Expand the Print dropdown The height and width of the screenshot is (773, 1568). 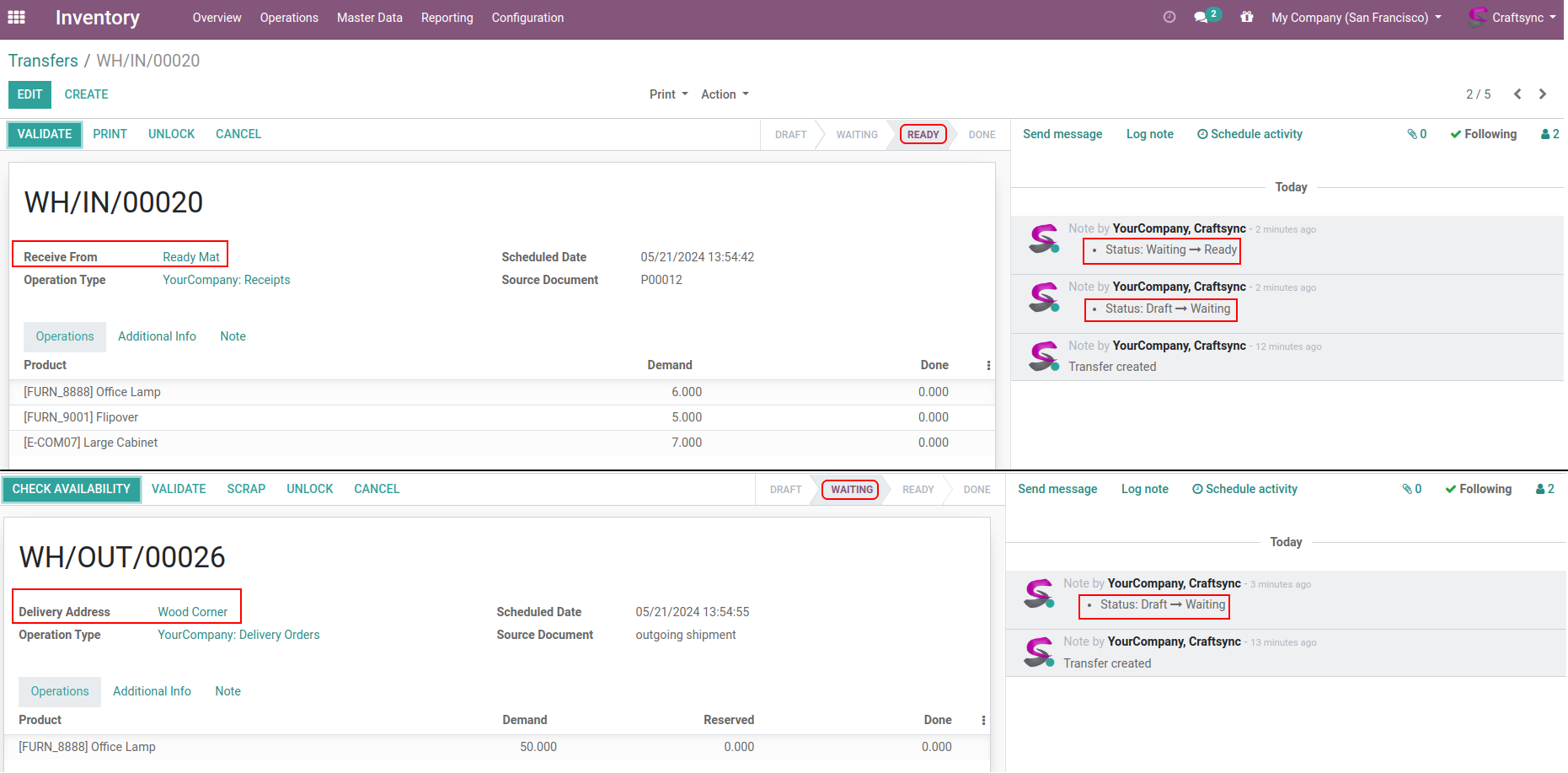pyautogui.click(x=668, y=94)
